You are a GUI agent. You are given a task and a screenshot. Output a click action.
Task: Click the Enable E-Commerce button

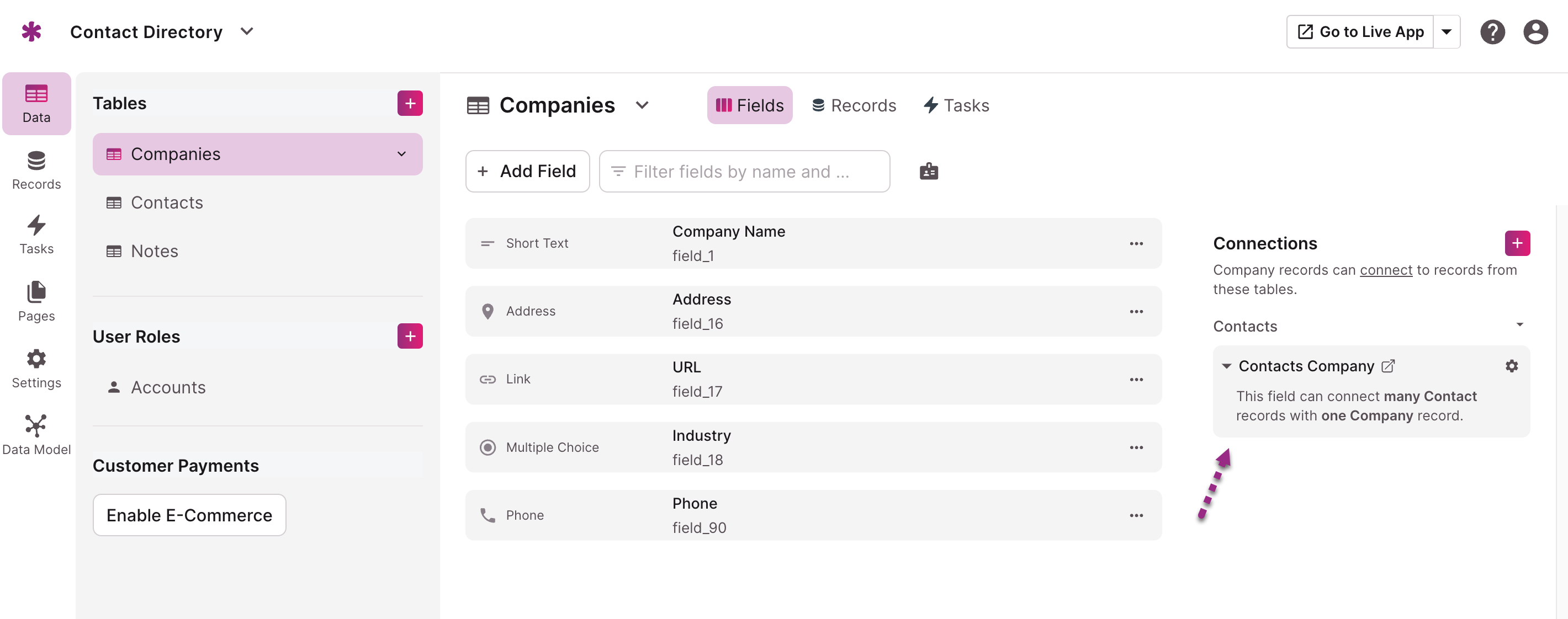[x=189, y=514]
